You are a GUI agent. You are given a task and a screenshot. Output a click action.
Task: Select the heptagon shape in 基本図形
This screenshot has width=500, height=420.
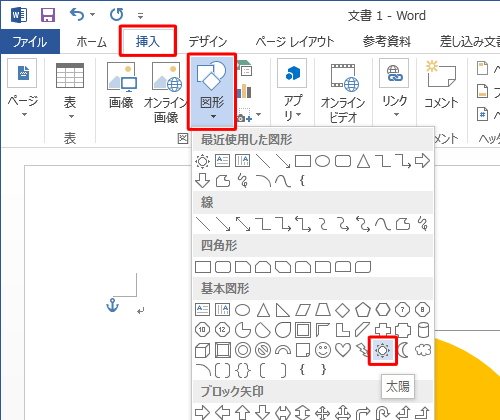click(402, 310)
